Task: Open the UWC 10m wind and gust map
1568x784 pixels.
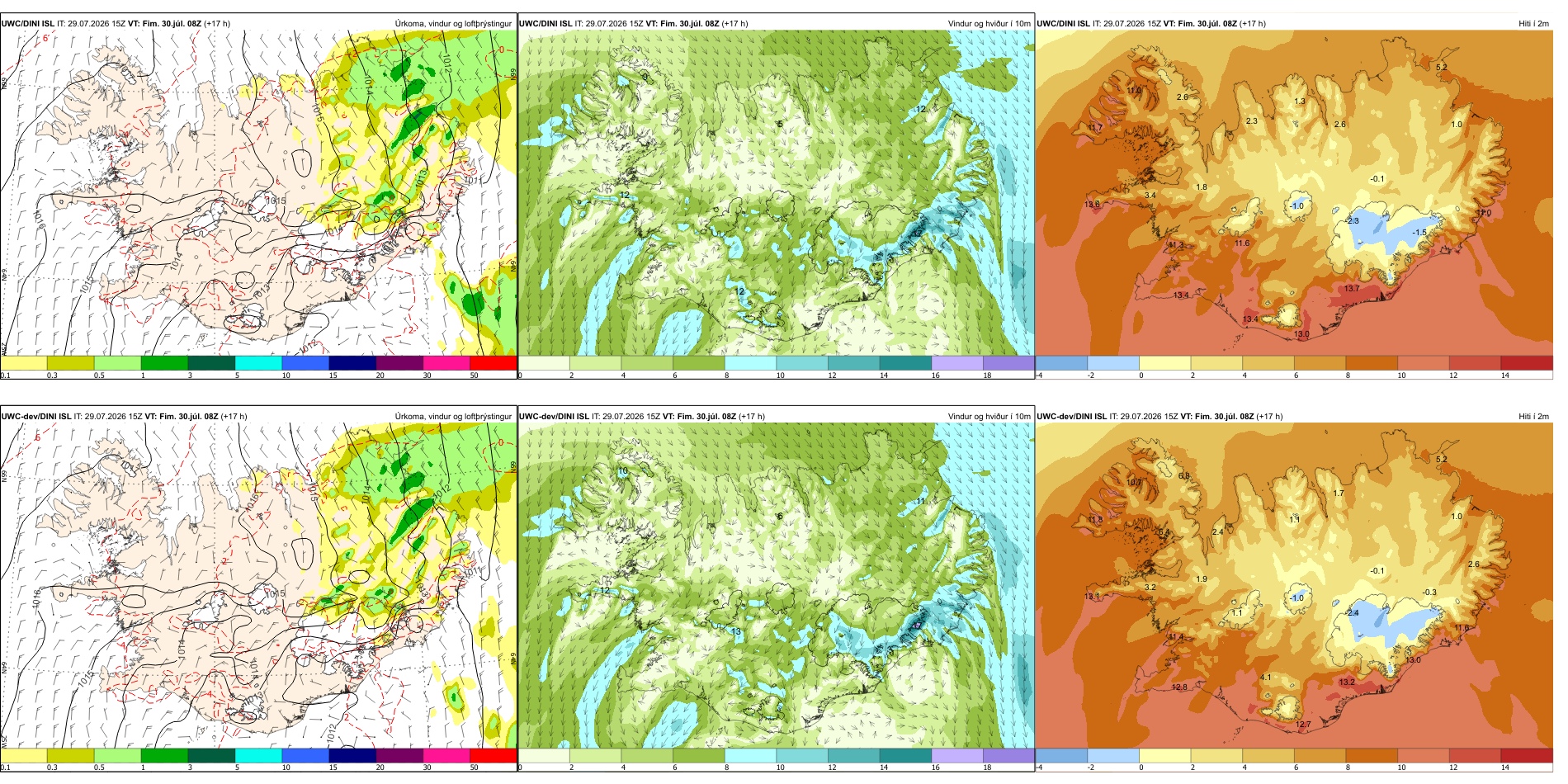Action: pos(776,193)
